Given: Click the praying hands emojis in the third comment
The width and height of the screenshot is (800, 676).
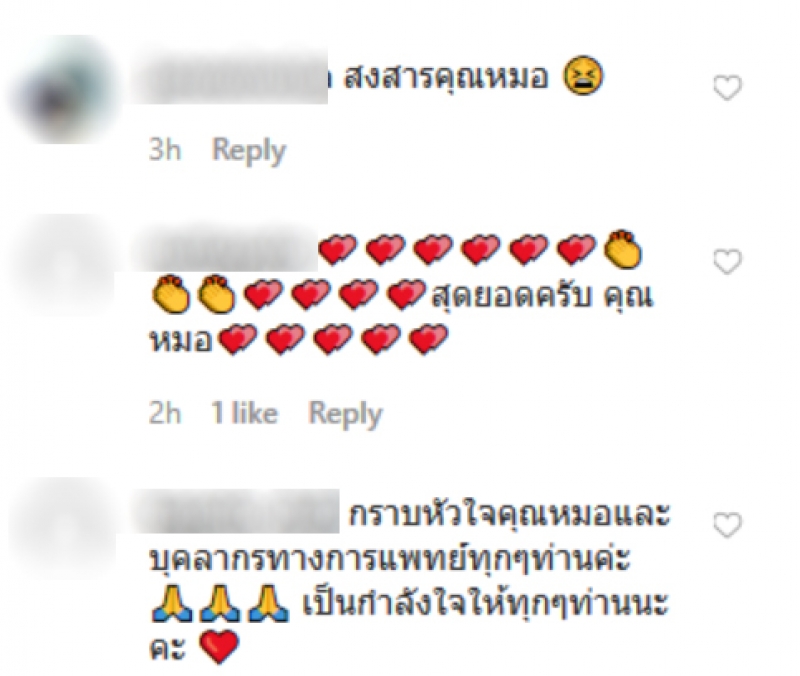Looking at the screenshot, I should (x=220, y=604).
